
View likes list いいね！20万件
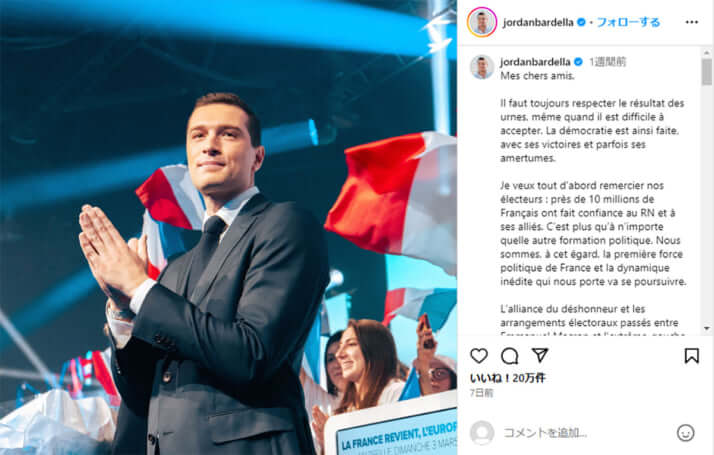pyautogui.click(x=508, y=378)
